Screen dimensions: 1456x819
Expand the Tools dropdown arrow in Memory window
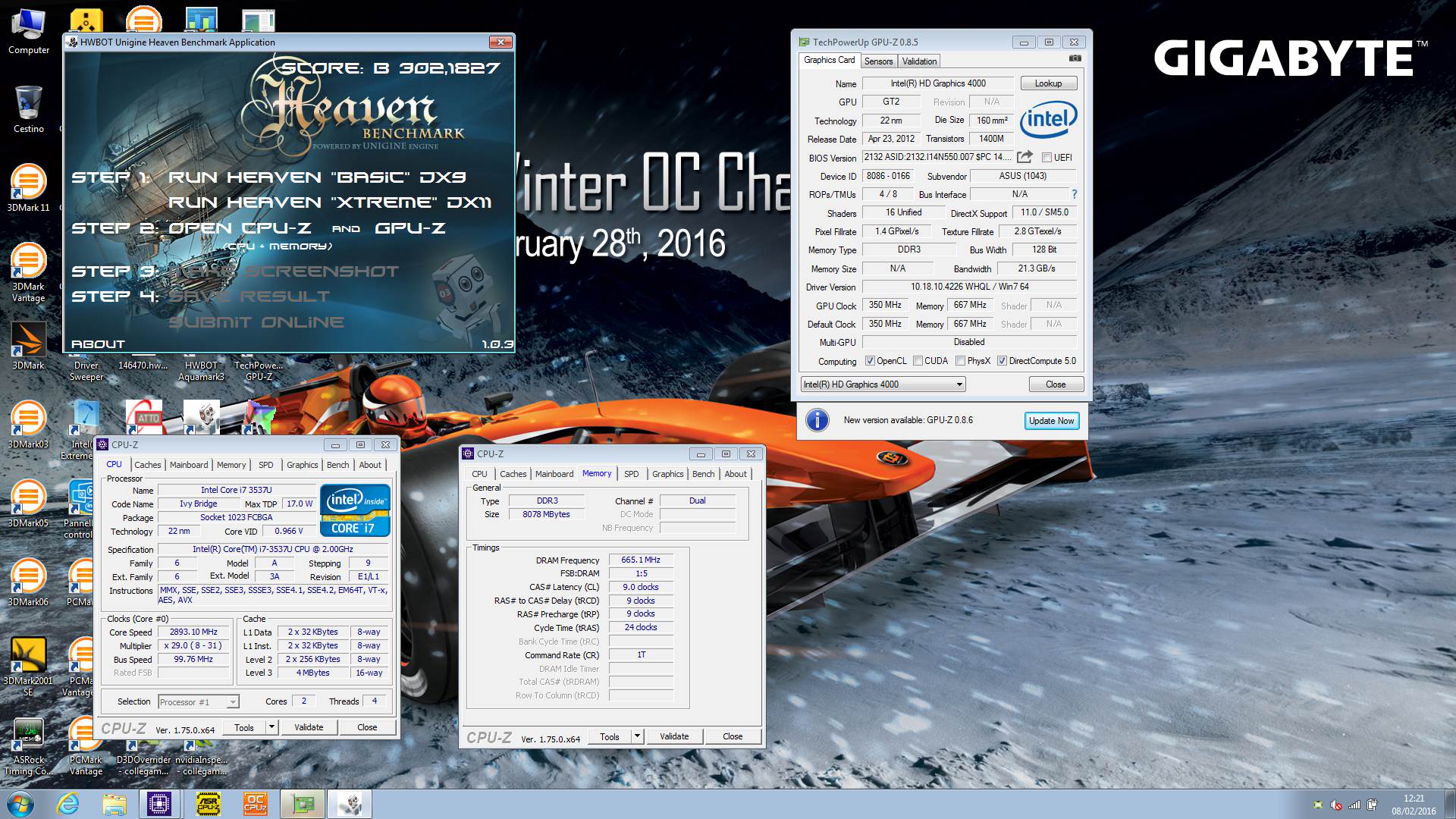pyautogui.click(x=637, y=736)
